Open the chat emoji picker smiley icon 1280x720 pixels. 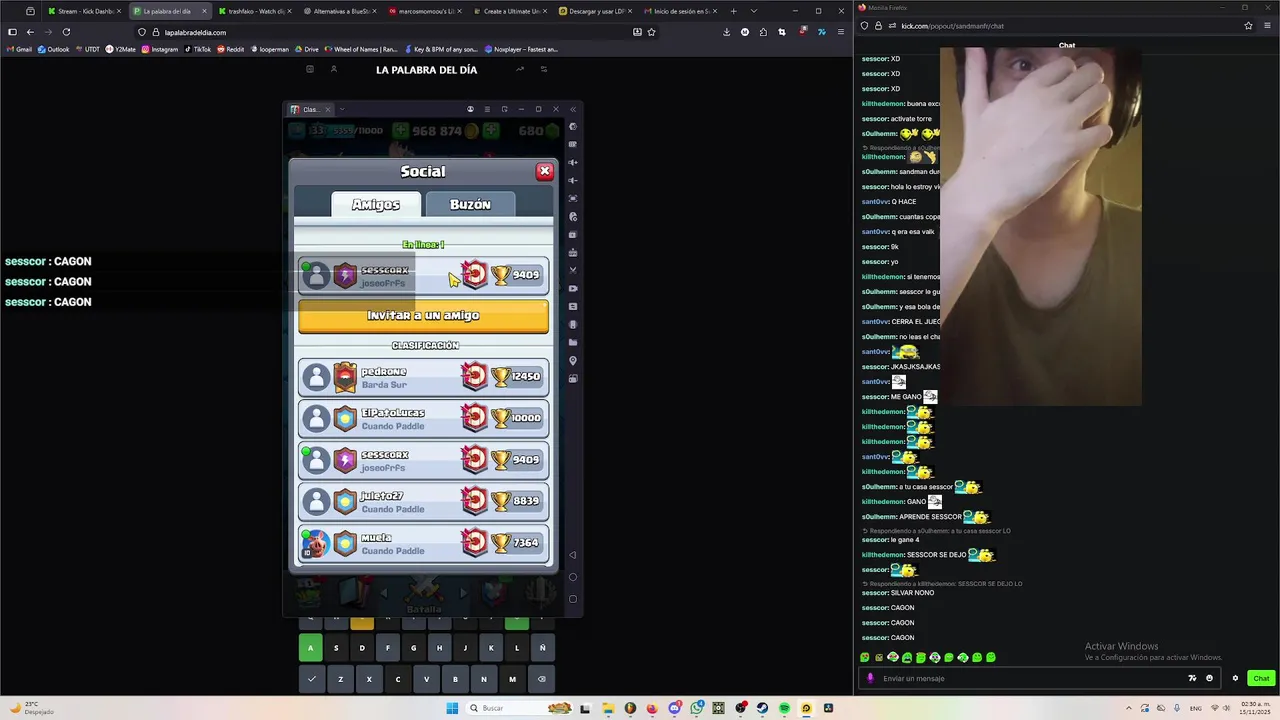coord(1209,678)
